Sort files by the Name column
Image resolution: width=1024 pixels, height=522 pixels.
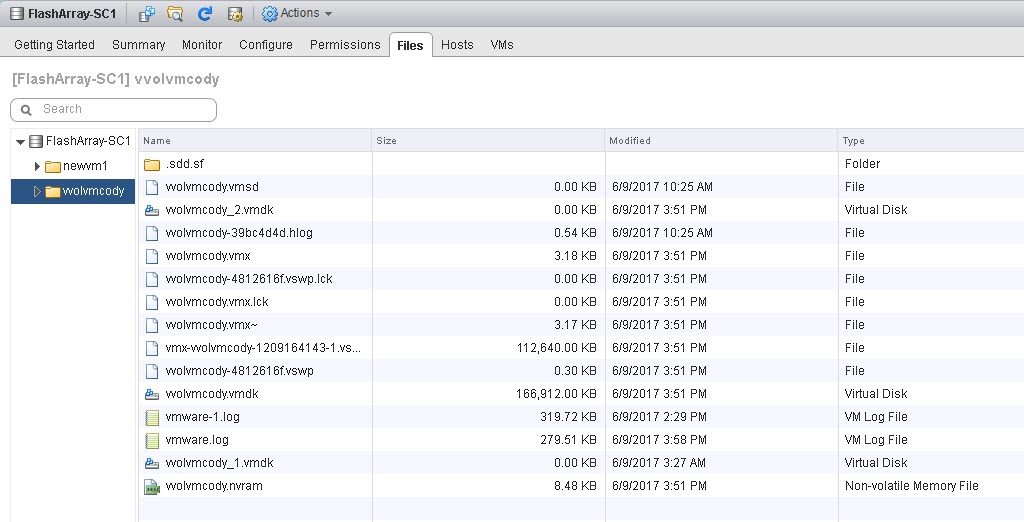pos(255,140)
